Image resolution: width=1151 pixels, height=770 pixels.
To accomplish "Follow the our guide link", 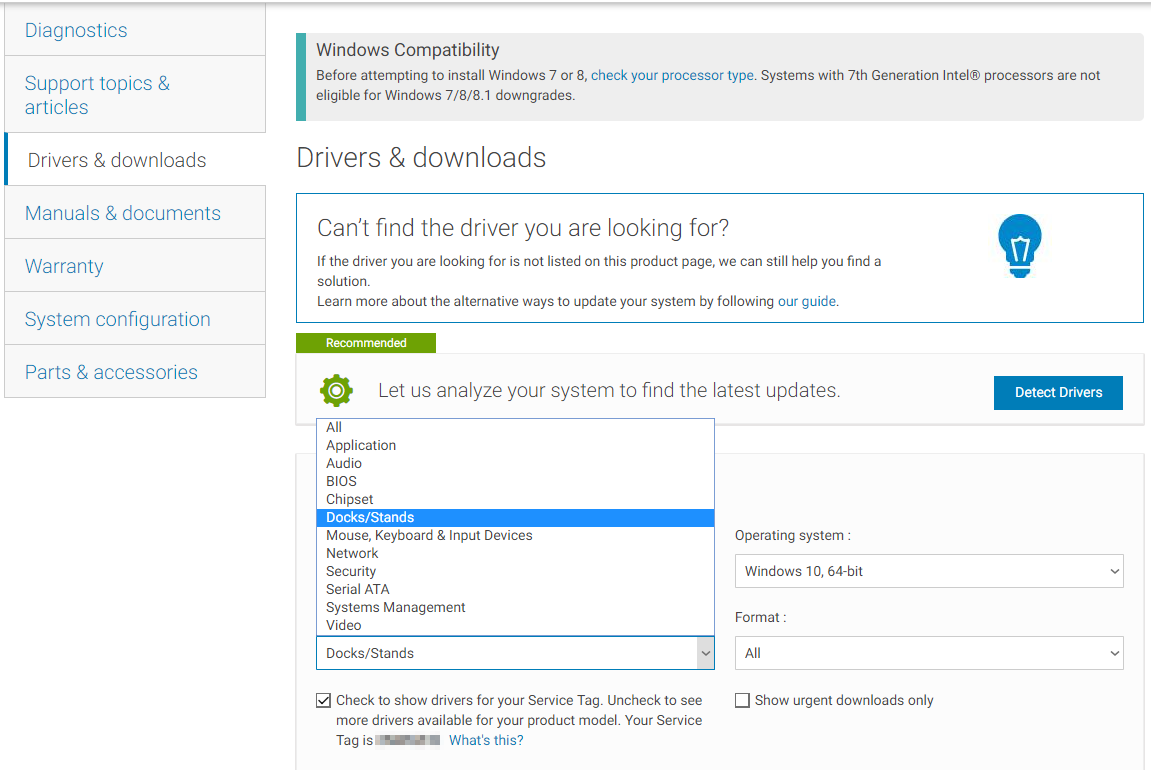I will [x=806, y=301].
